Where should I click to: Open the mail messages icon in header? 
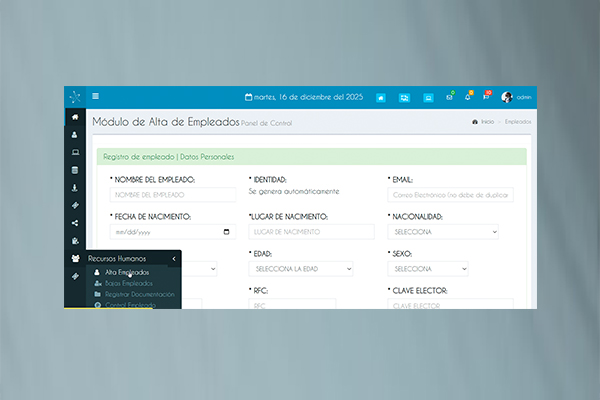(450, 97)
